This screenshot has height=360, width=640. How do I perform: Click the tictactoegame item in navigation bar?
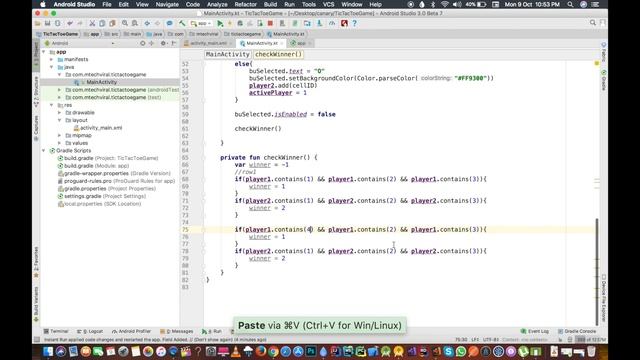coord(242,34)
